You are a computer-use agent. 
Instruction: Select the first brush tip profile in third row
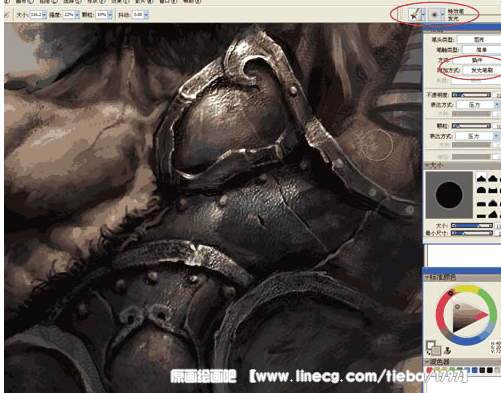481,203
